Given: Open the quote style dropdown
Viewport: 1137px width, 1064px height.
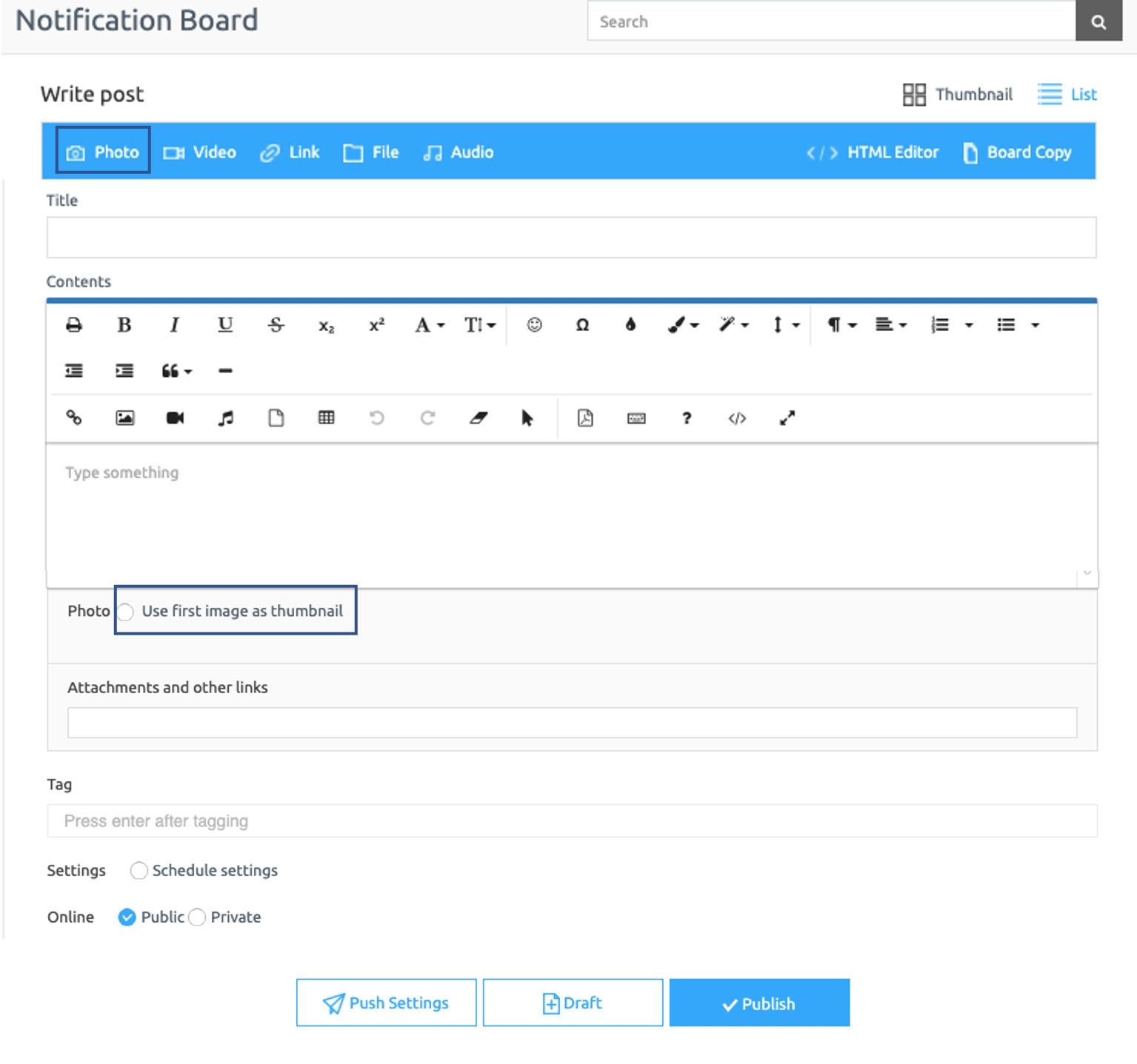Looking at the screenshot, I should click(176, 371).
